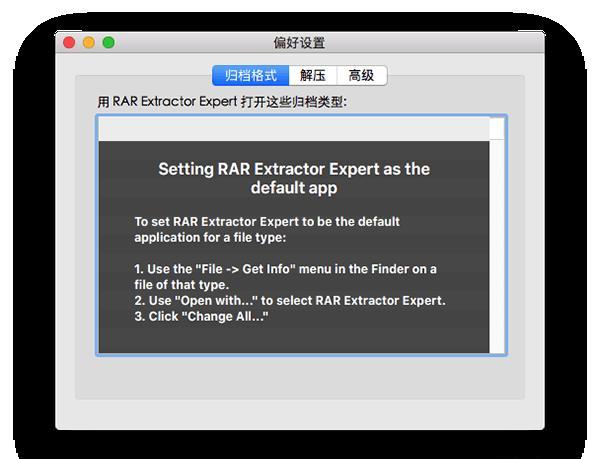600x459 pixels.
Task: Click the label "用 RAR Extractor Expert 打开这些归档类型:"
Action: 222,102
